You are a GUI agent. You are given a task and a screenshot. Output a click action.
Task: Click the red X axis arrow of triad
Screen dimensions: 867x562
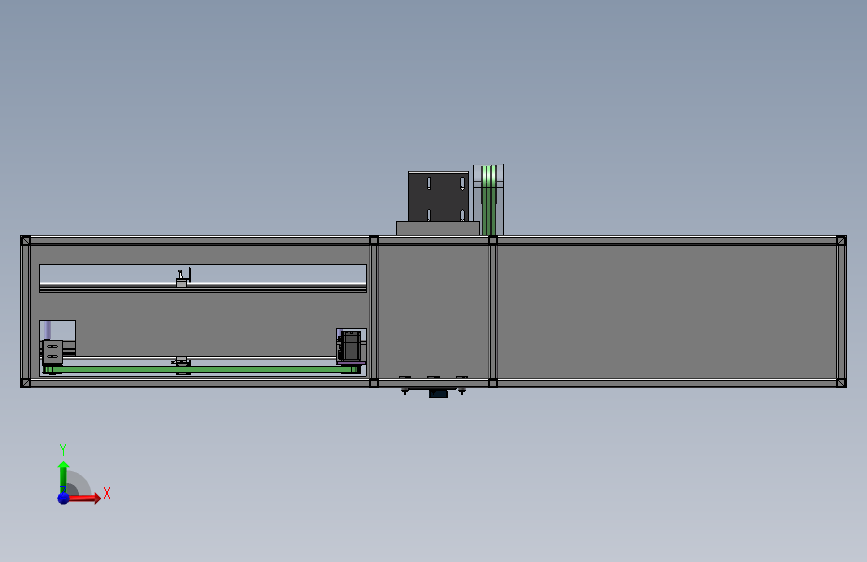tap(84, 498)
